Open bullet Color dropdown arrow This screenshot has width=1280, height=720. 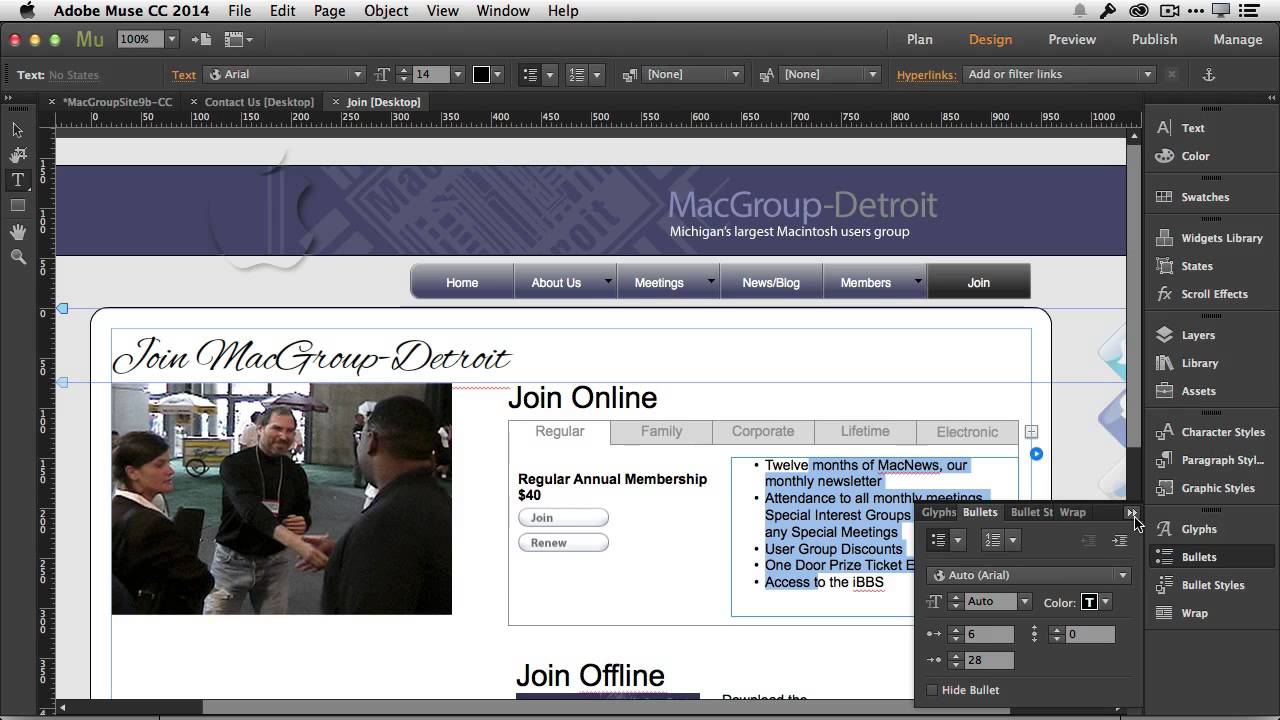pos(1105,602)
